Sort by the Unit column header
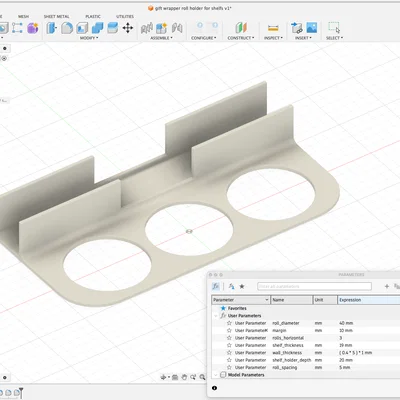The width and height of the screenshot is (400, 400). [x=325, y=300]
